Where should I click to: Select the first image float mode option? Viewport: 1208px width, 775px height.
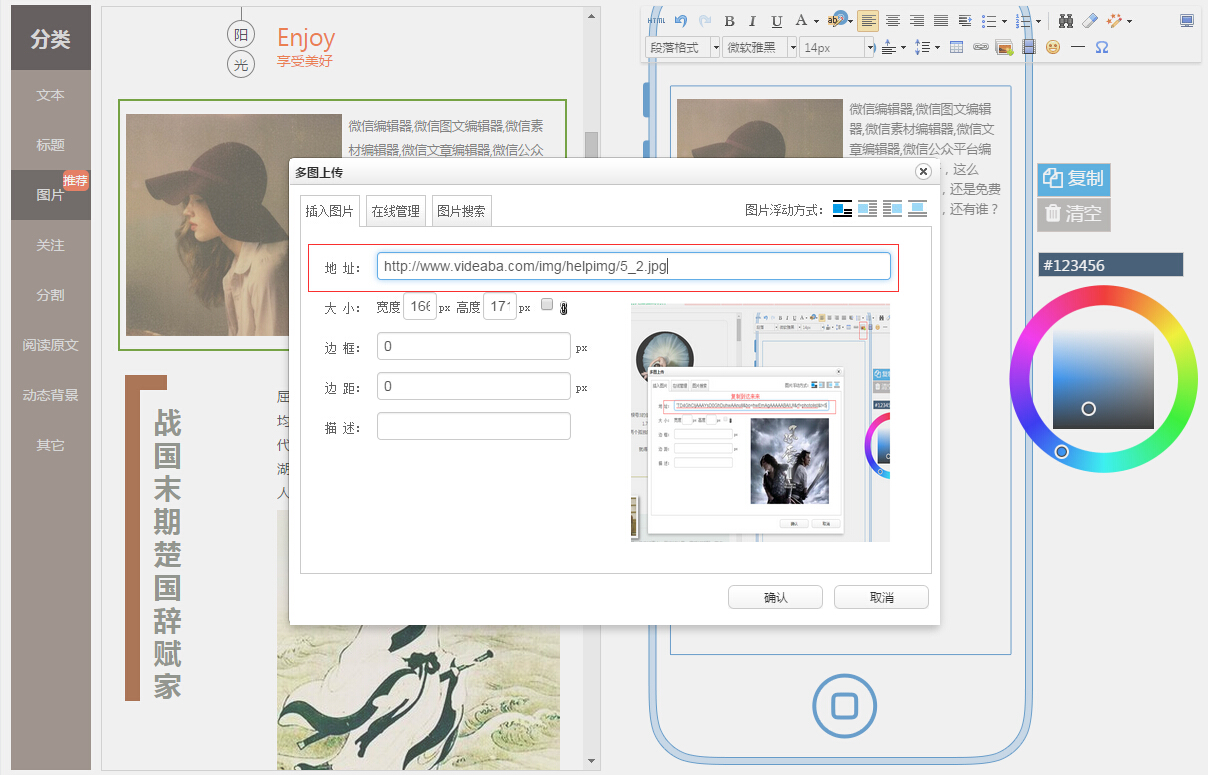(x=842, y=209)
